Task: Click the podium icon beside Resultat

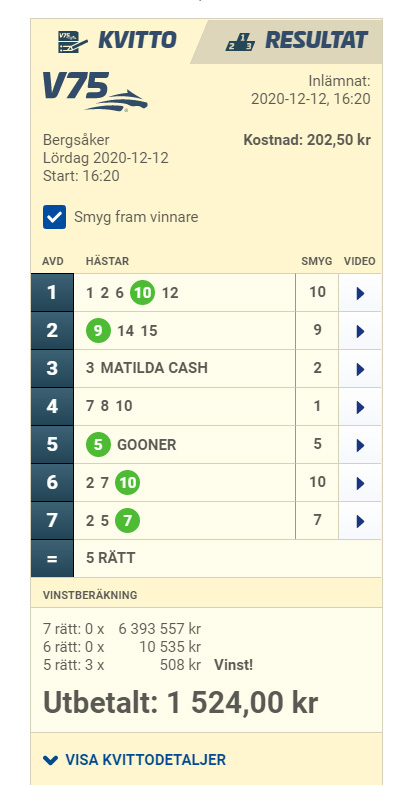Action: (240, 42)
